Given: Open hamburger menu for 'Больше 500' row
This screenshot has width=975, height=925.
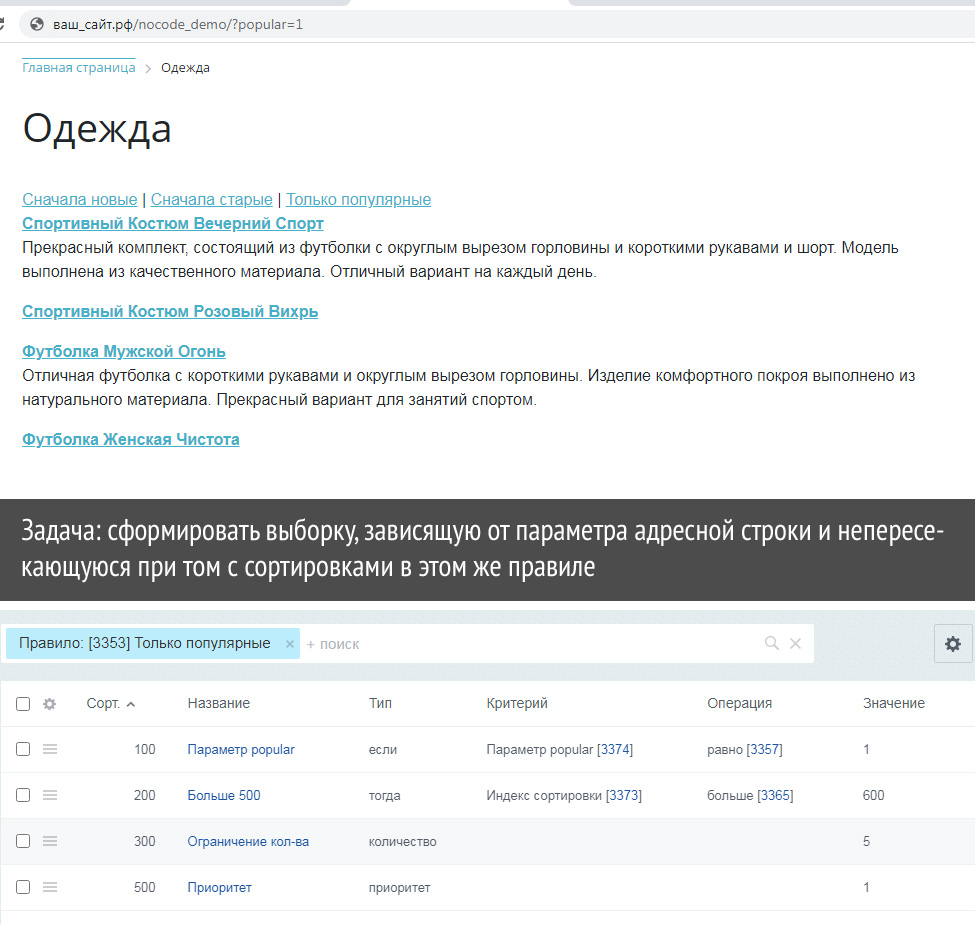Looking at the screenshot, I should [x=50, y=795].
